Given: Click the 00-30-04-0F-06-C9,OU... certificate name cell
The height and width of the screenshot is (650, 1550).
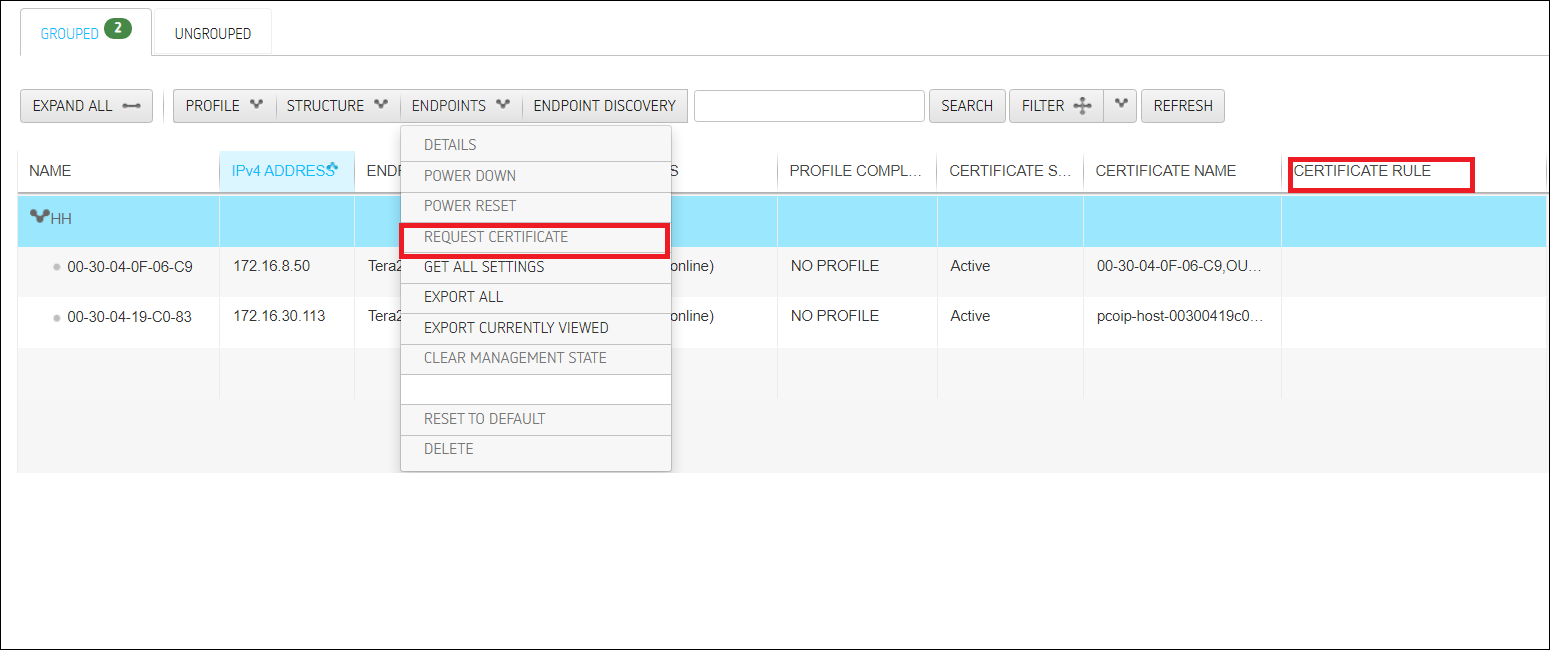Looking at the screenshot, I should coord(1180,266).
